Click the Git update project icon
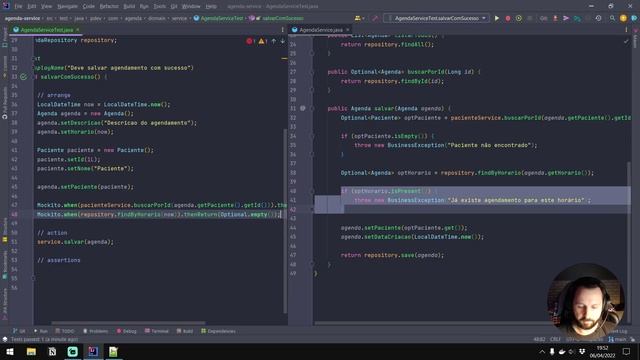The height and width of the screenshot is (360, 640). coord(555,18)
